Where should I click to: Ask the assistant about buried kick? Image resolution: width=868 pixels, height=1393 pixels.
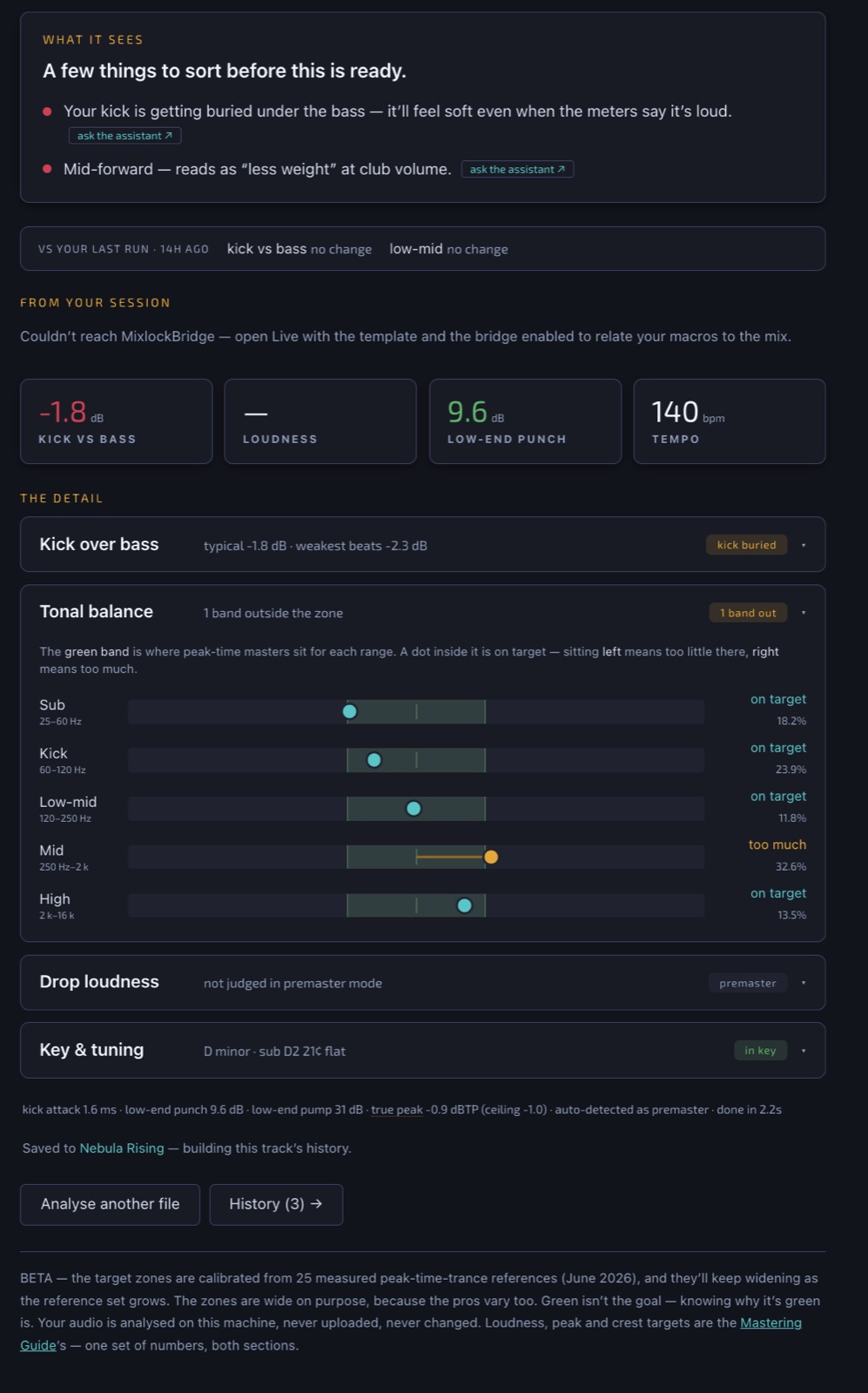coord(124,136)
